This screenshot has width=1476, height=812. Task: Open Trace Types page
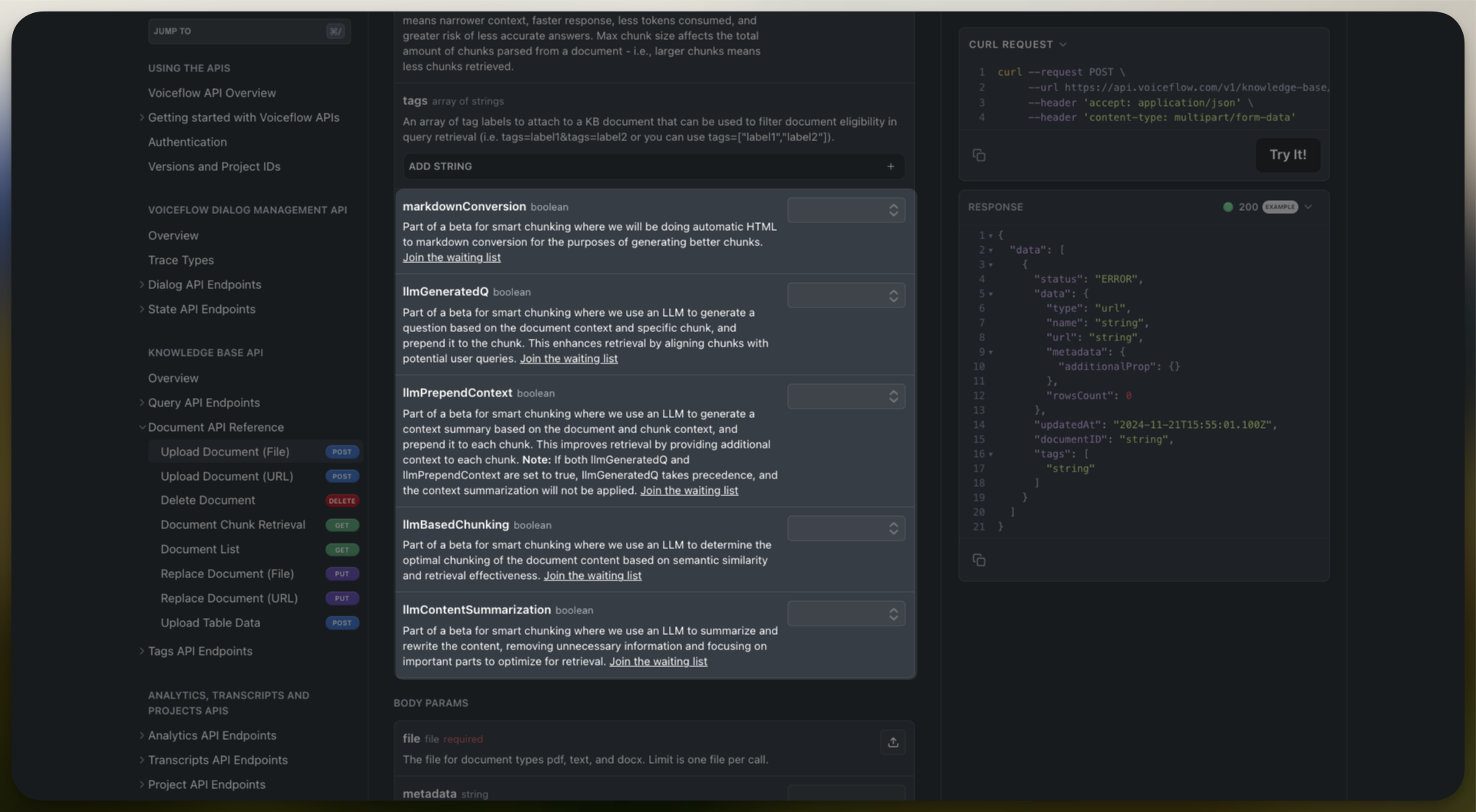click(181, 260)
